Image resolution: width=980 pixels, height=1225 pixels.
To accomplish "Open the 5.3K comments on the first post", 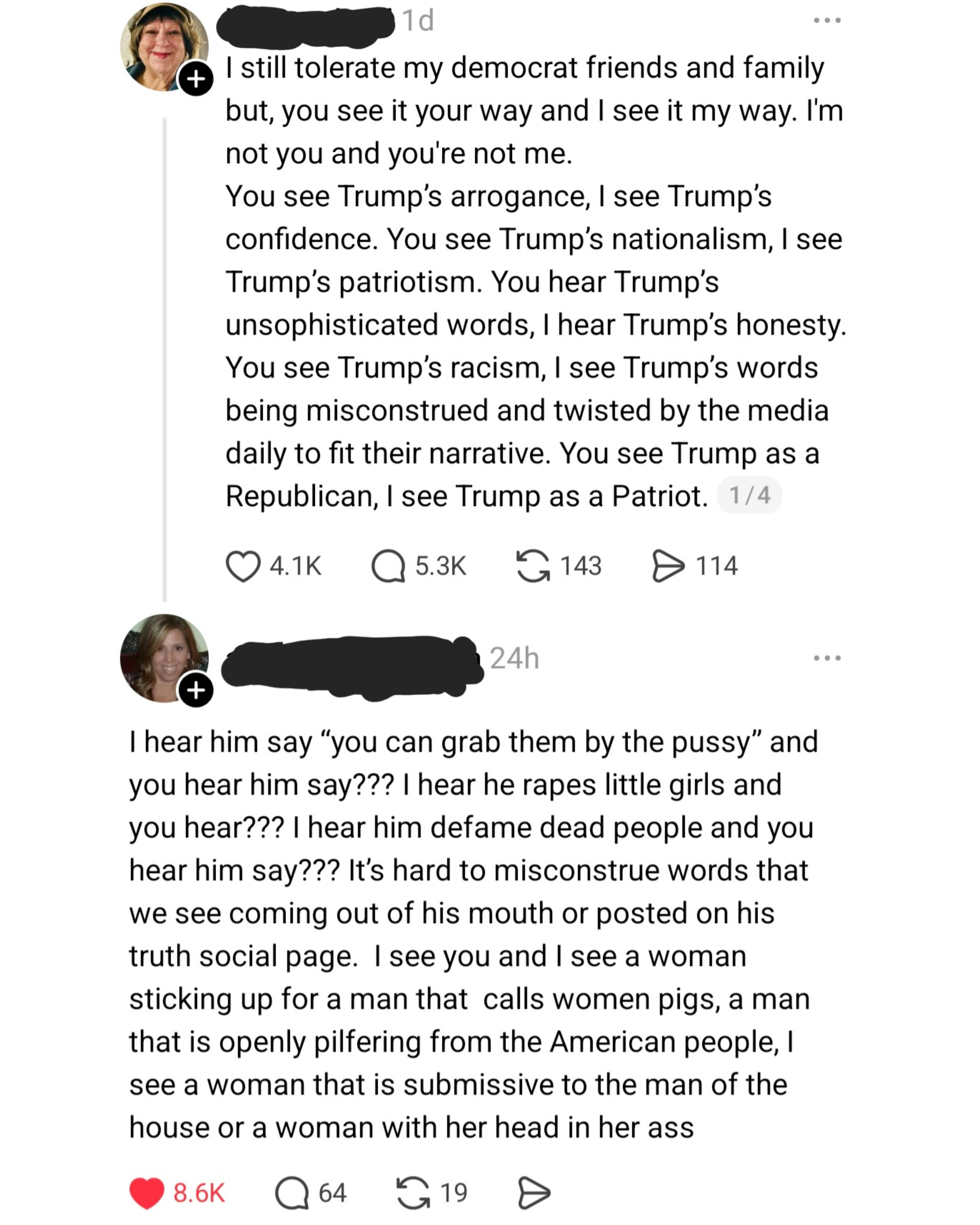I will (388, 566).
